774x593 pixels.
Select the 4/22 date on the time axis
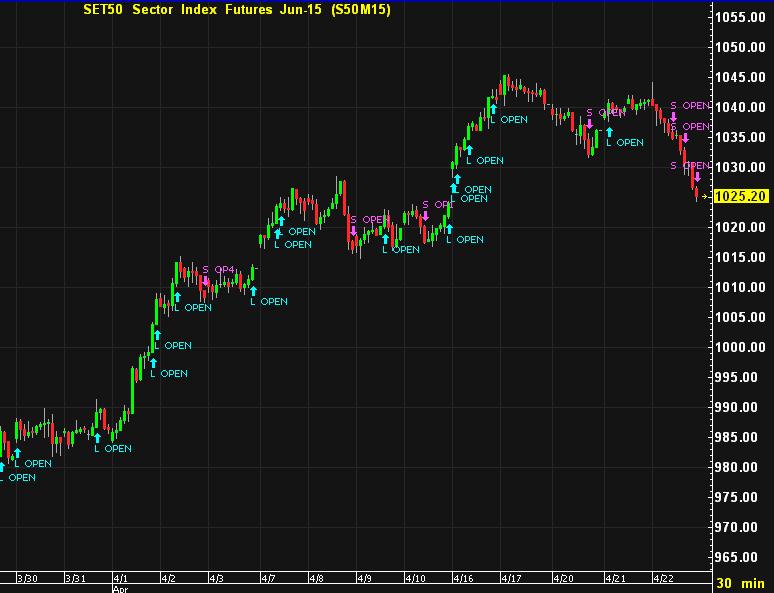tap(664, 578)
